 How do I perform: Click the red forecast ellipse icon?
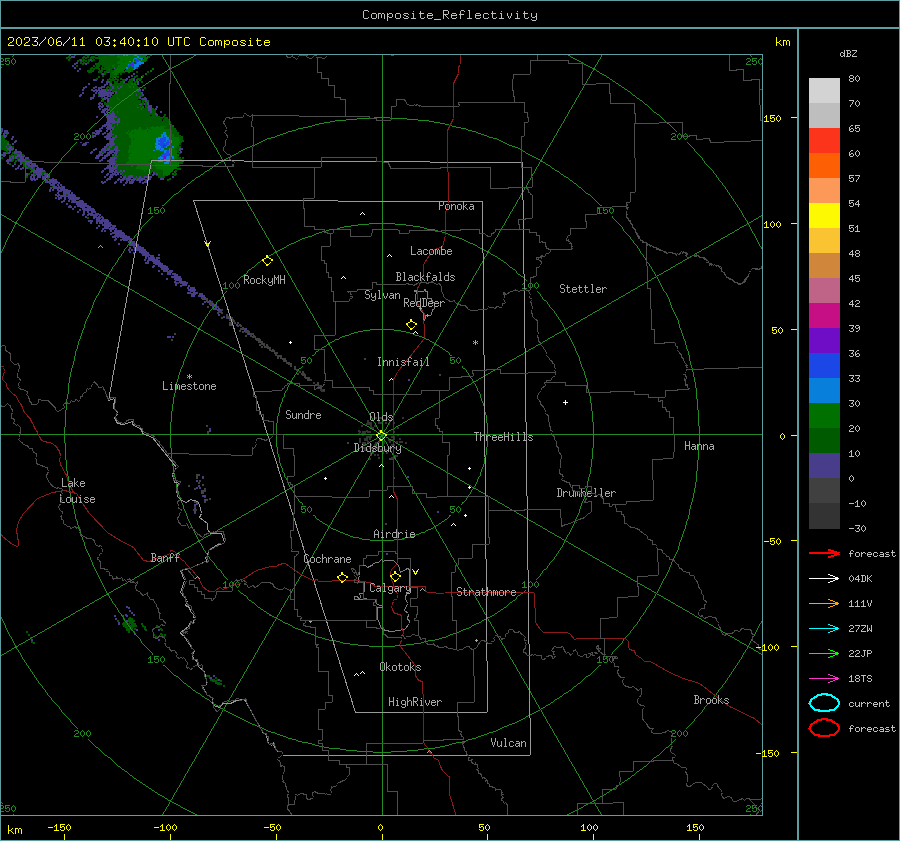tap(824, 728)
